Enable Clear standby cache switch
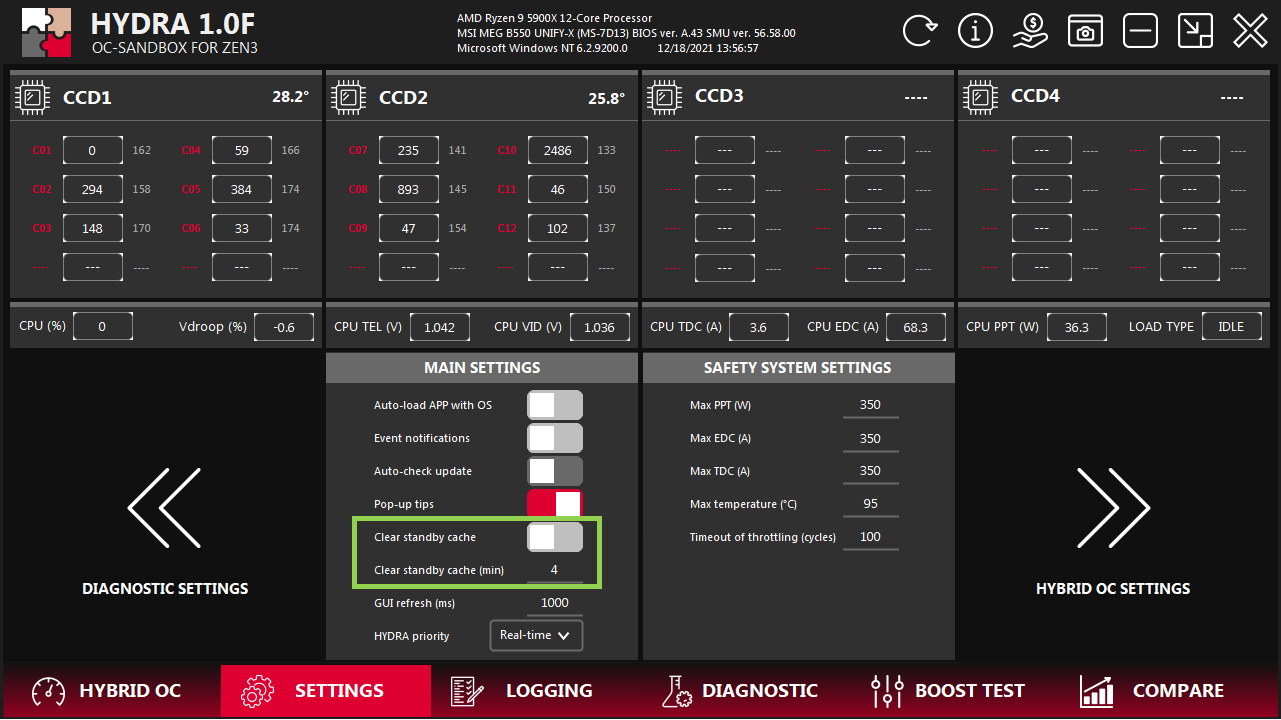Image resolution: width=1281 pixels, height=720 pixels. [555, 537]
